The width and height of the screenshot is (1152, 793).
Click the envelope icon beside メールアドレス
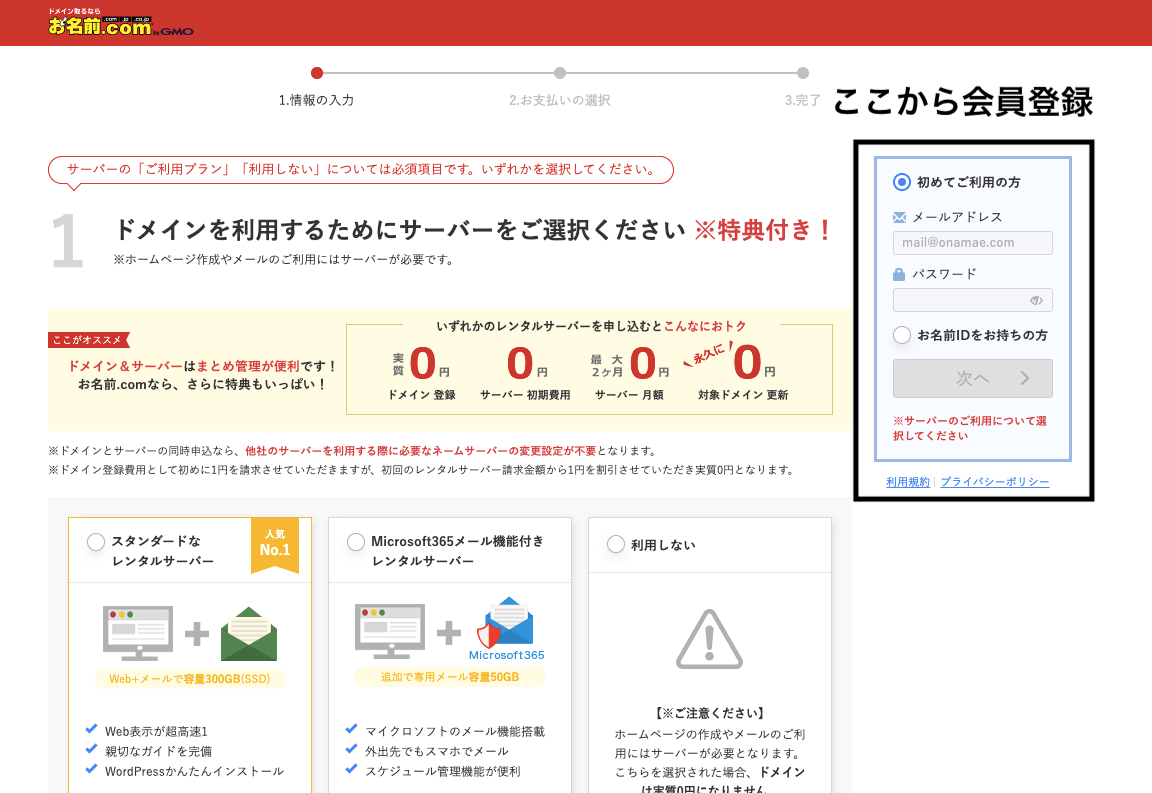pyautogui.click(x=899, y=217)
